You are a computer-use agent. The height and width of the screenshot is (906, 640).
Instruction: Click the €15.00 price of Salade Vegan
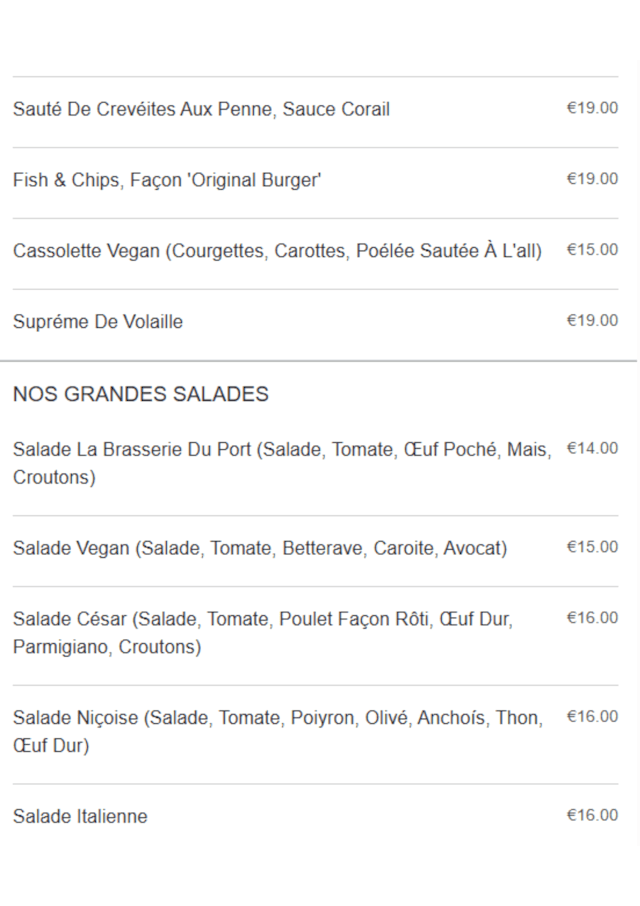click(592, 547)
